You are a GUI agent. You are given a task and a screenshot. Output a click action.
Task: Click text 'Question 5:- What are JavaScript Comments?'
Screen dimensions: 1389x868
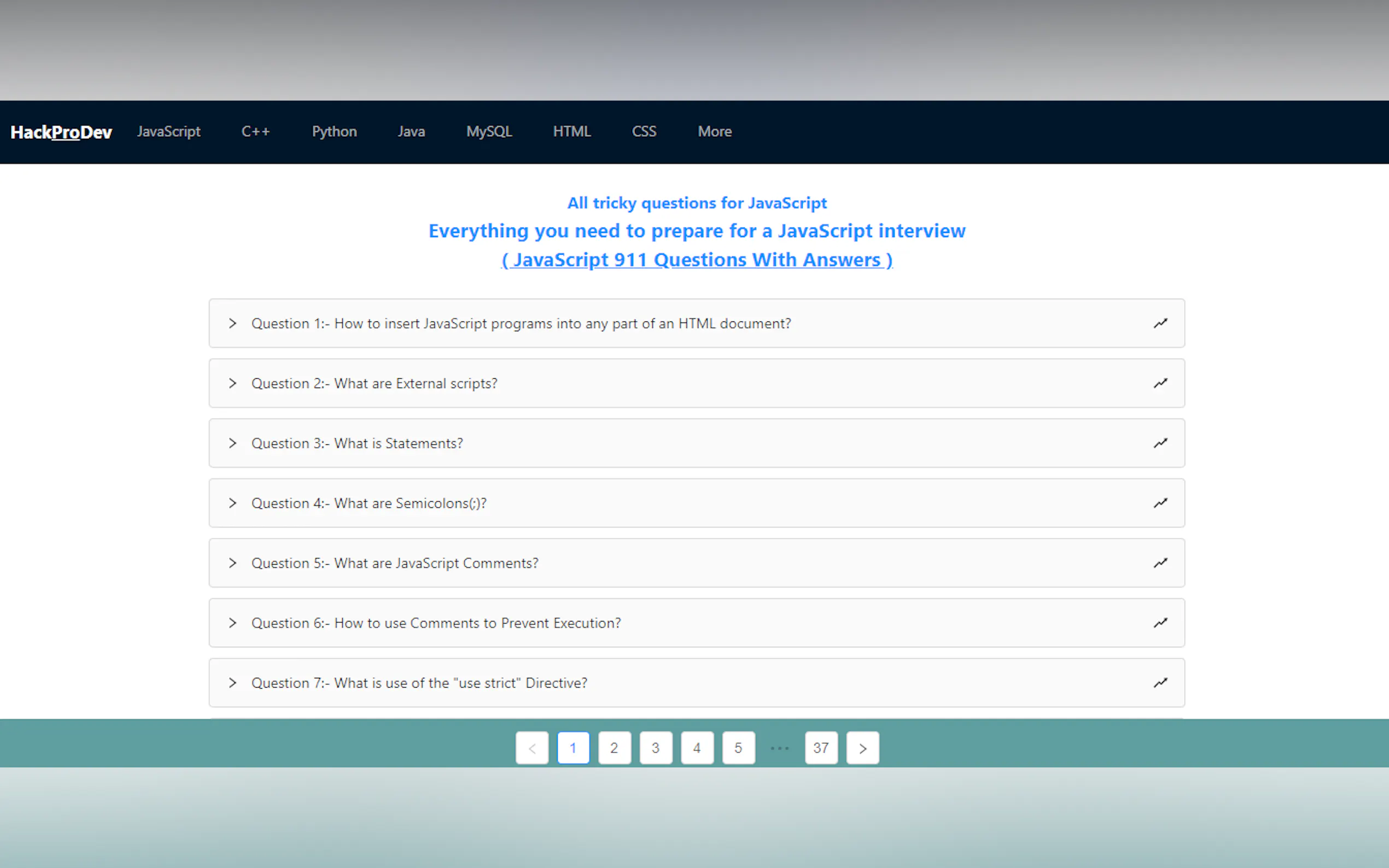395,563
